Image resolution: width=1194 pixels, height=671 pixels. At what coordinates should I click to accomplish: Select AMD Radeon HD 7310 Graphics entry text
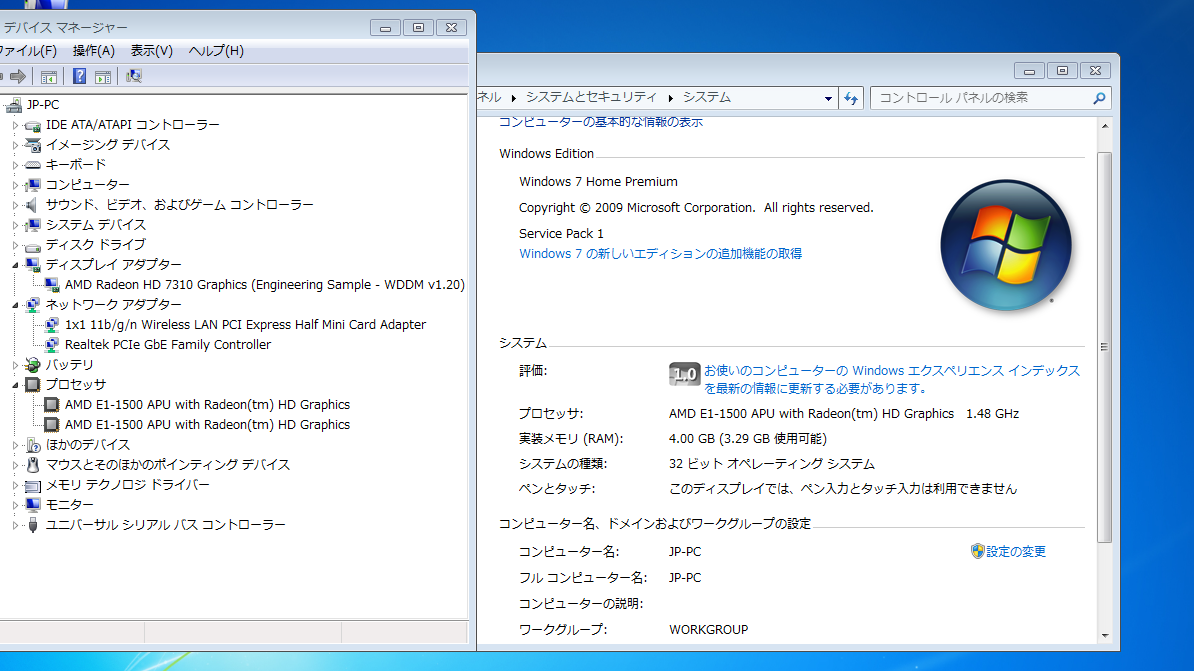coord(264,285)
